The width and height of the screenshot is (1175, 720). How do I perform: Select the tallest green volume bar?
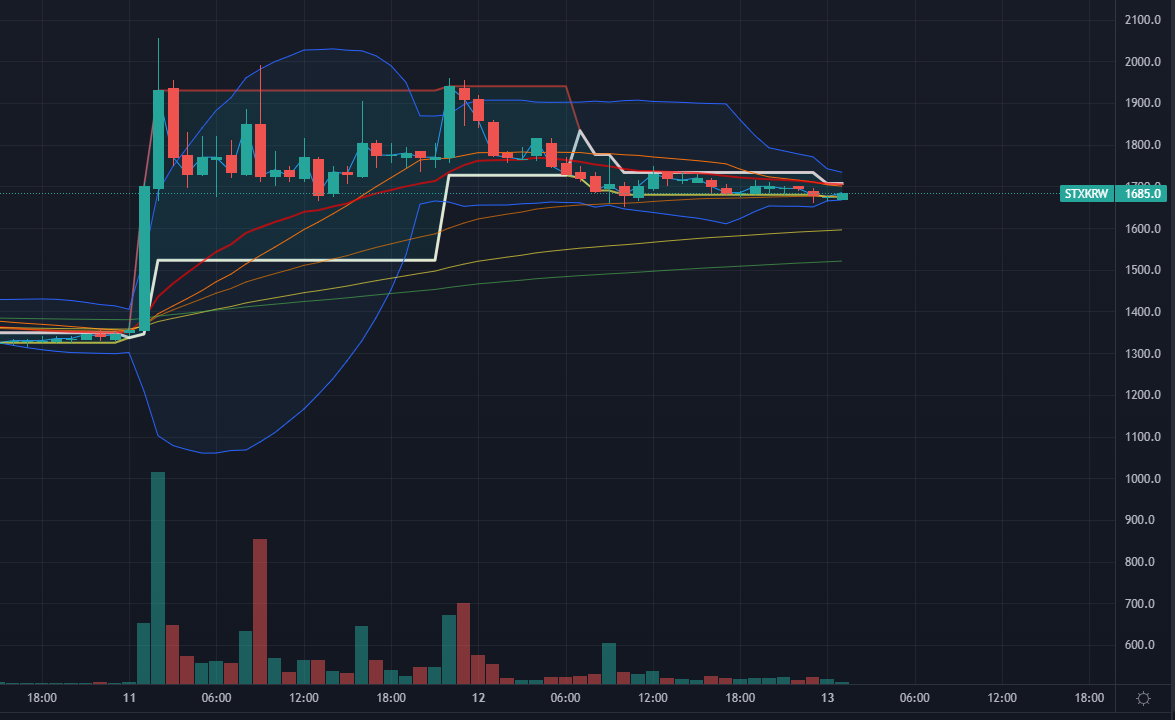[x=158, y=578]
